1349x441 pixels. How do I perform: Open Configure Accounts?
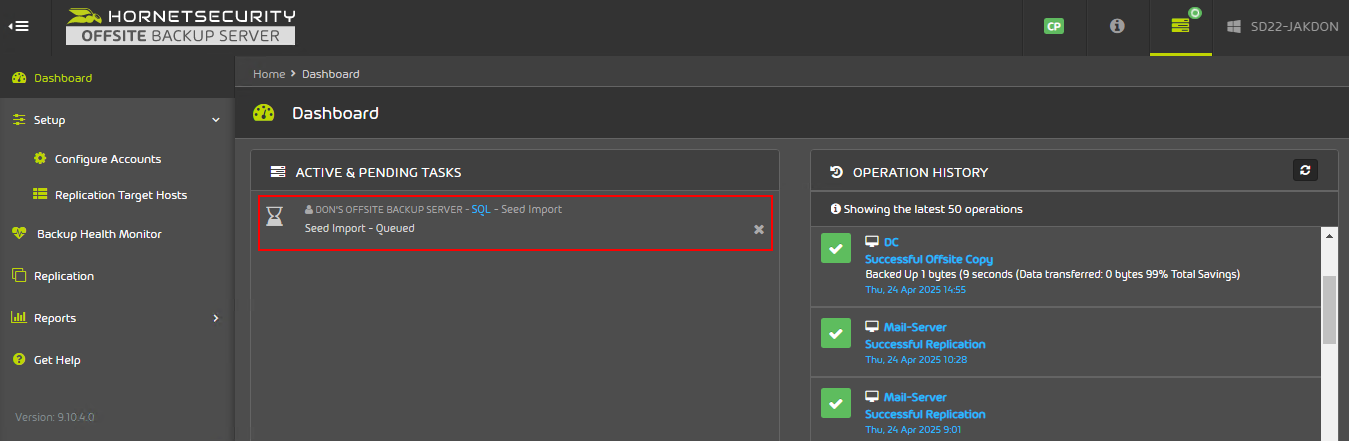(107, 159)
